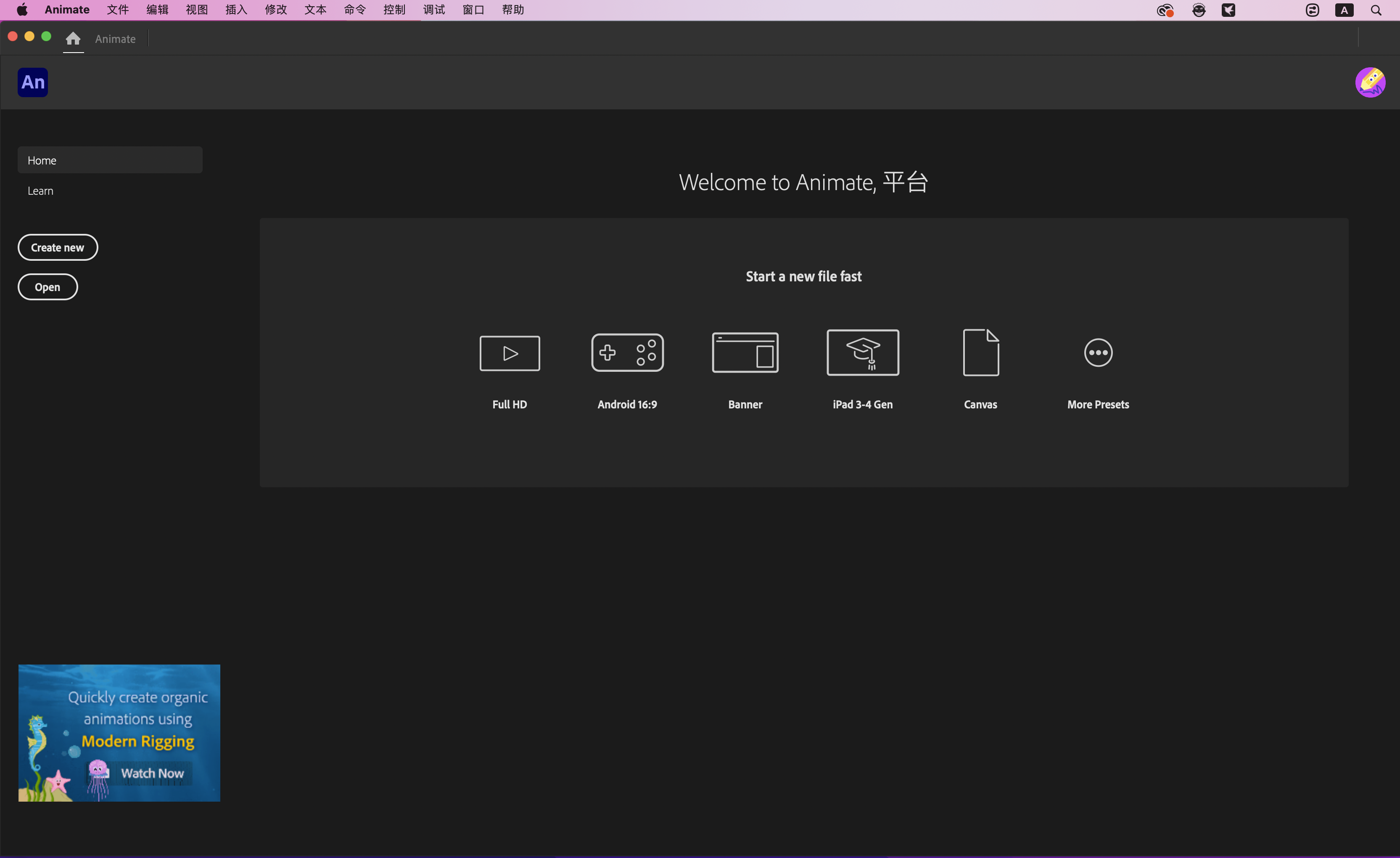Click the home icon in the tab bar

[73, 39]
